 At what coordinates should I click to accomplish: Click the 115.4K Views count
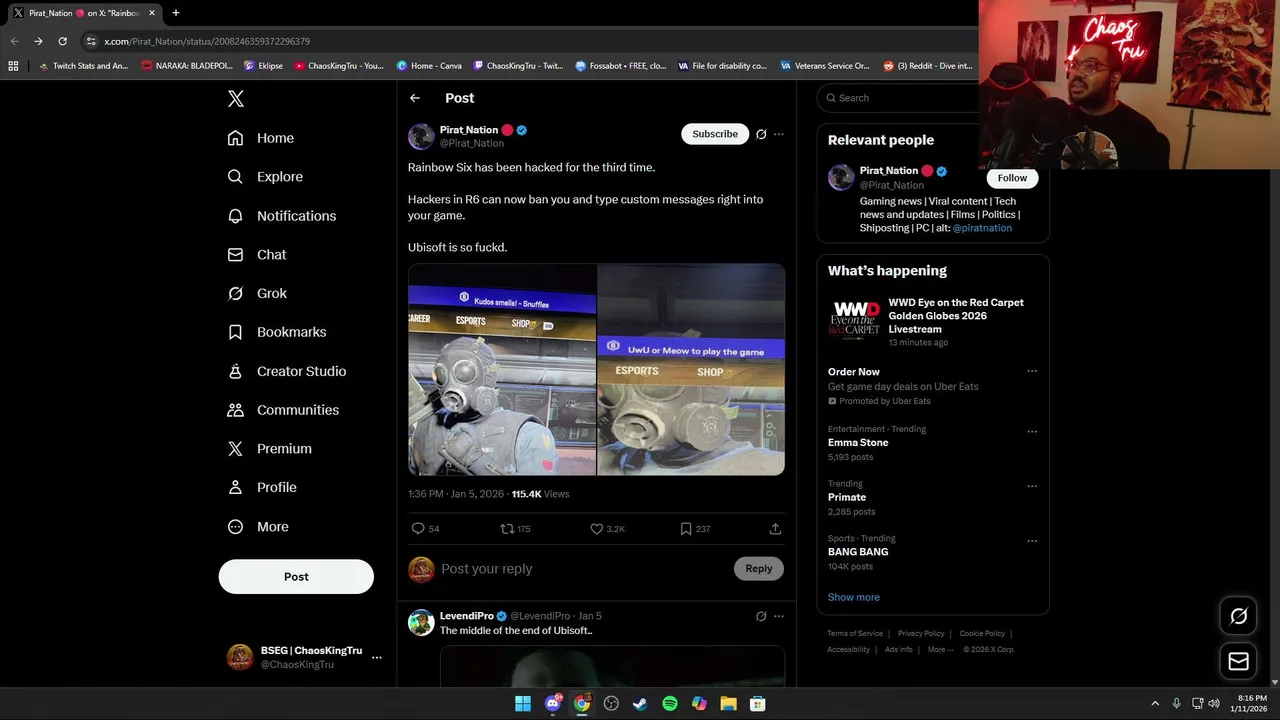click(540, 494)
